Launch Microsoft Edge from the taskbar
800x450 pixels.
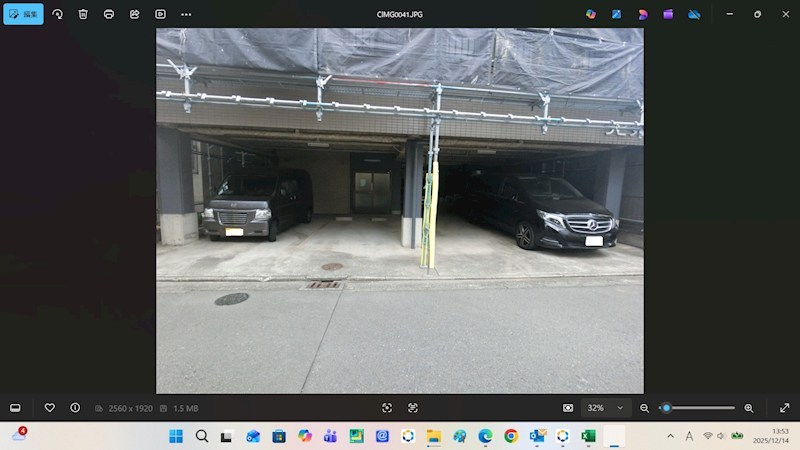point(485,436)
